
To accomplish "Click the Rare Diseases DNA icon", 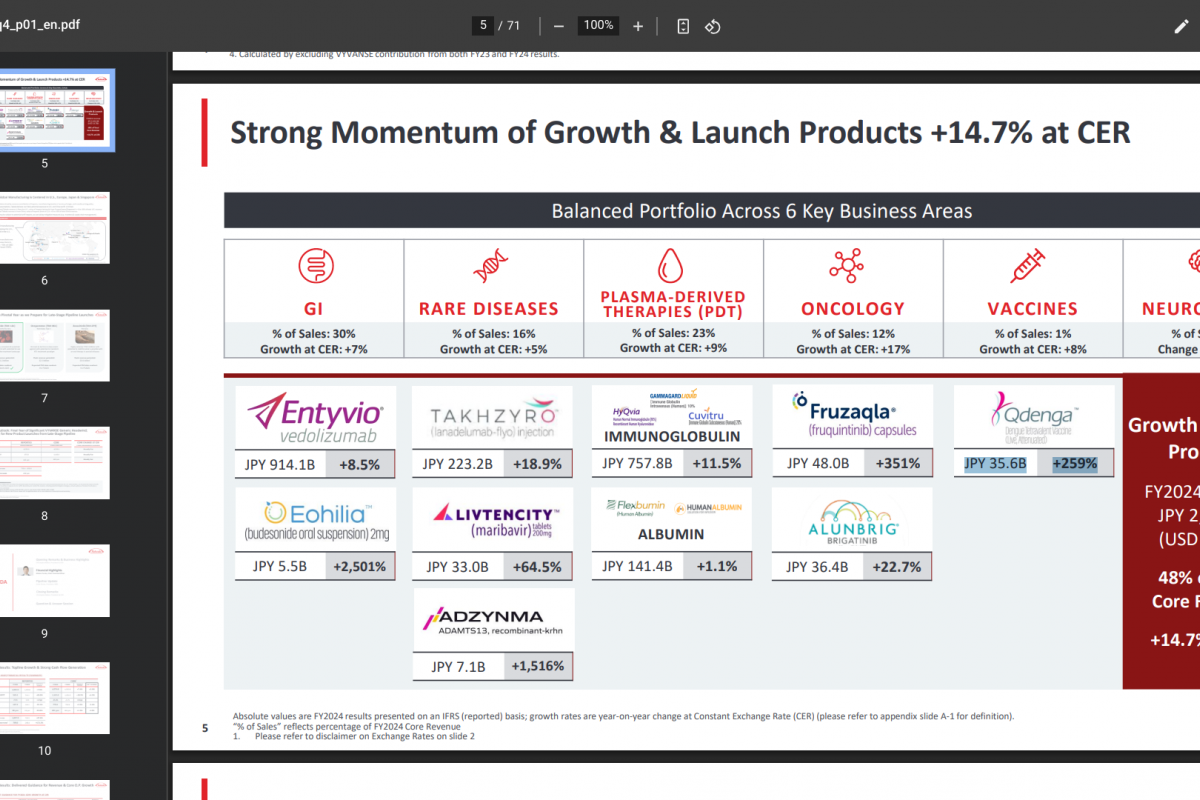I will click(490, 268).
